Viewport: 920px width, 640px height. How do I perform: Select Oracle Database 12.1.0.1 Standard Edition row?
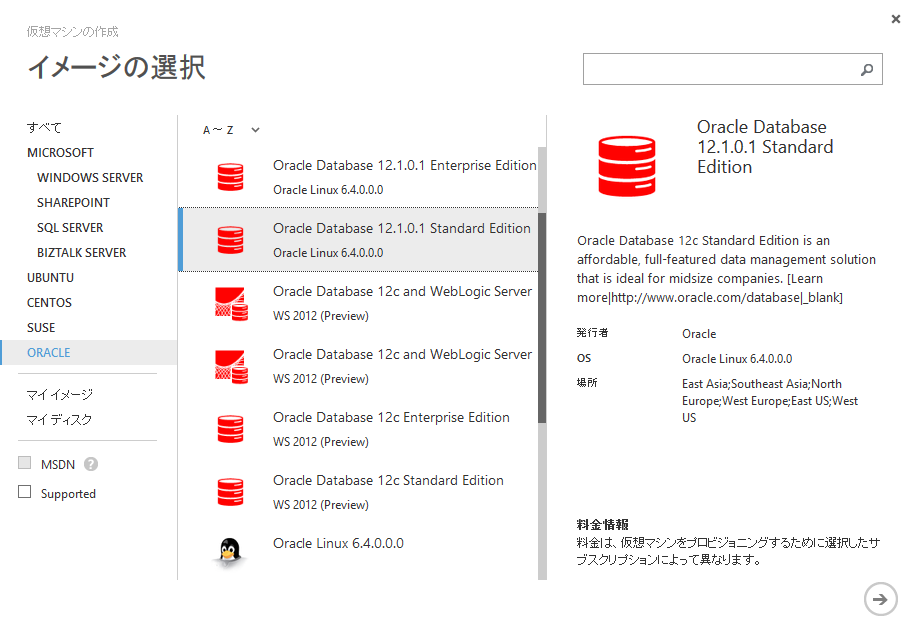(358, 239)
